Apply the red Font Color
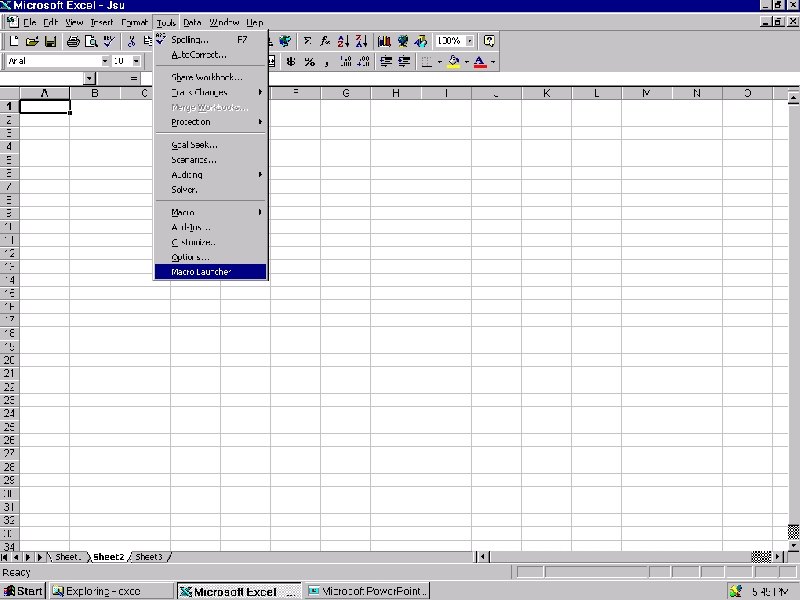The height and width of the screenshot is (600, 800). tap(480, 62)
